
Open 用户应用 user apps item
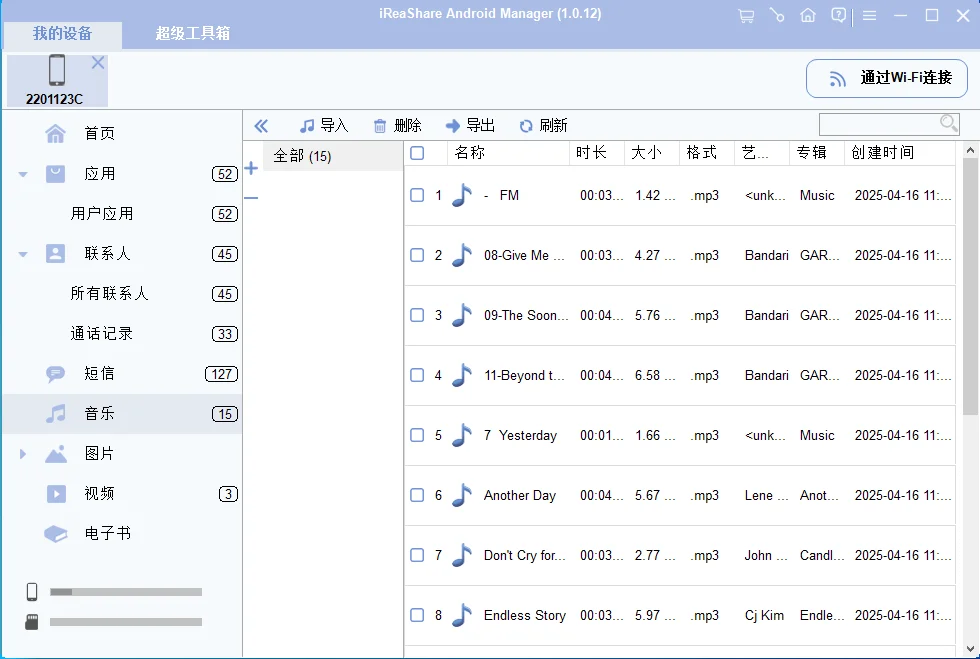(122, 214)
